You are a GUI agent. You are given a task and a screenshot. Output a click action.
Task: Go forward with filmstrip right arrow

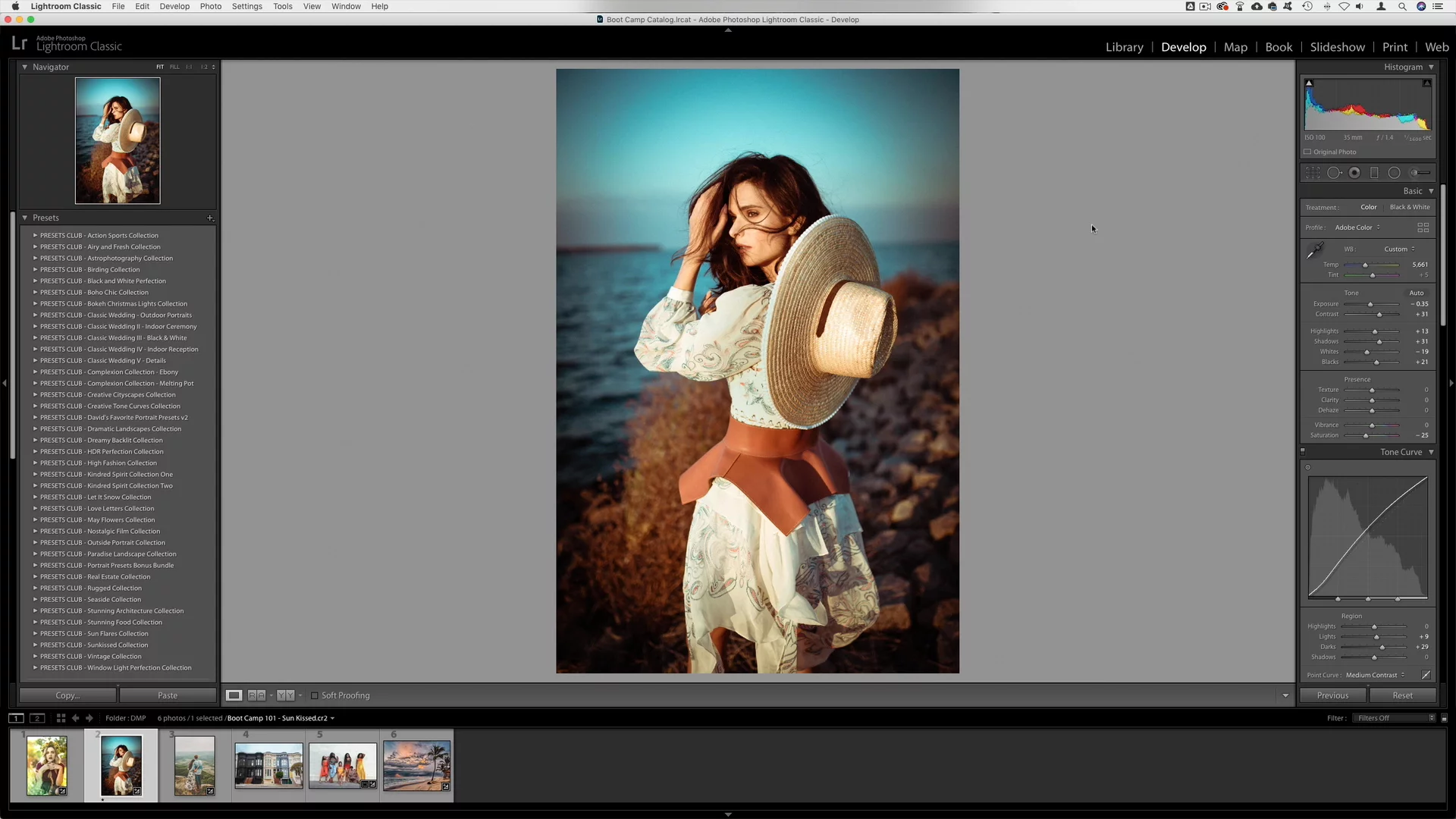click(89, 718)
